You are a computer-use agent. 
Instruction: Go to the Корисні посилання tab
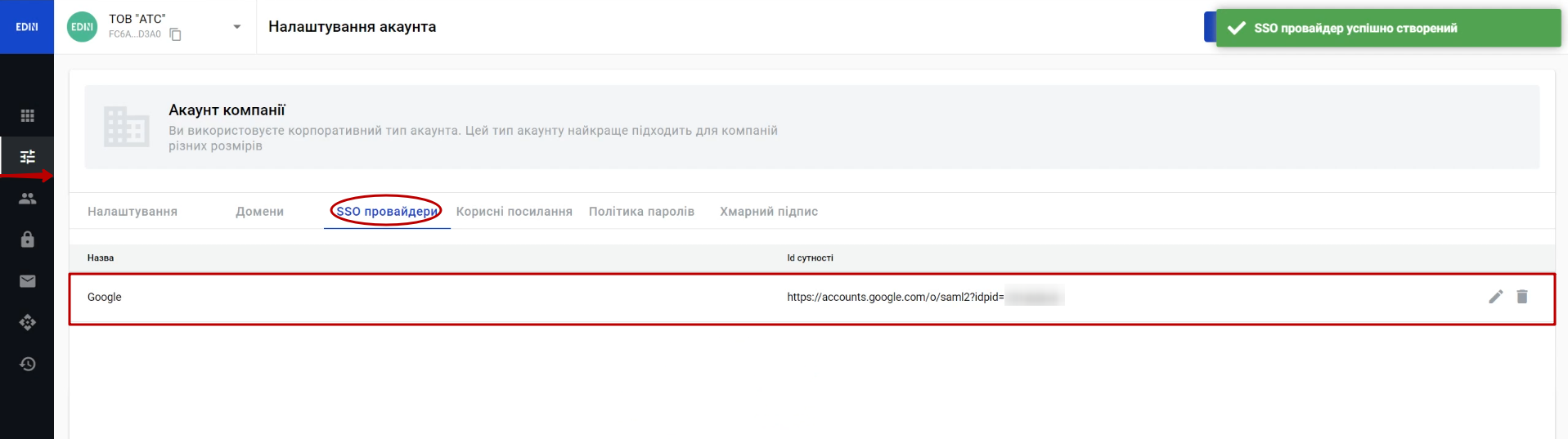(514, 212)
